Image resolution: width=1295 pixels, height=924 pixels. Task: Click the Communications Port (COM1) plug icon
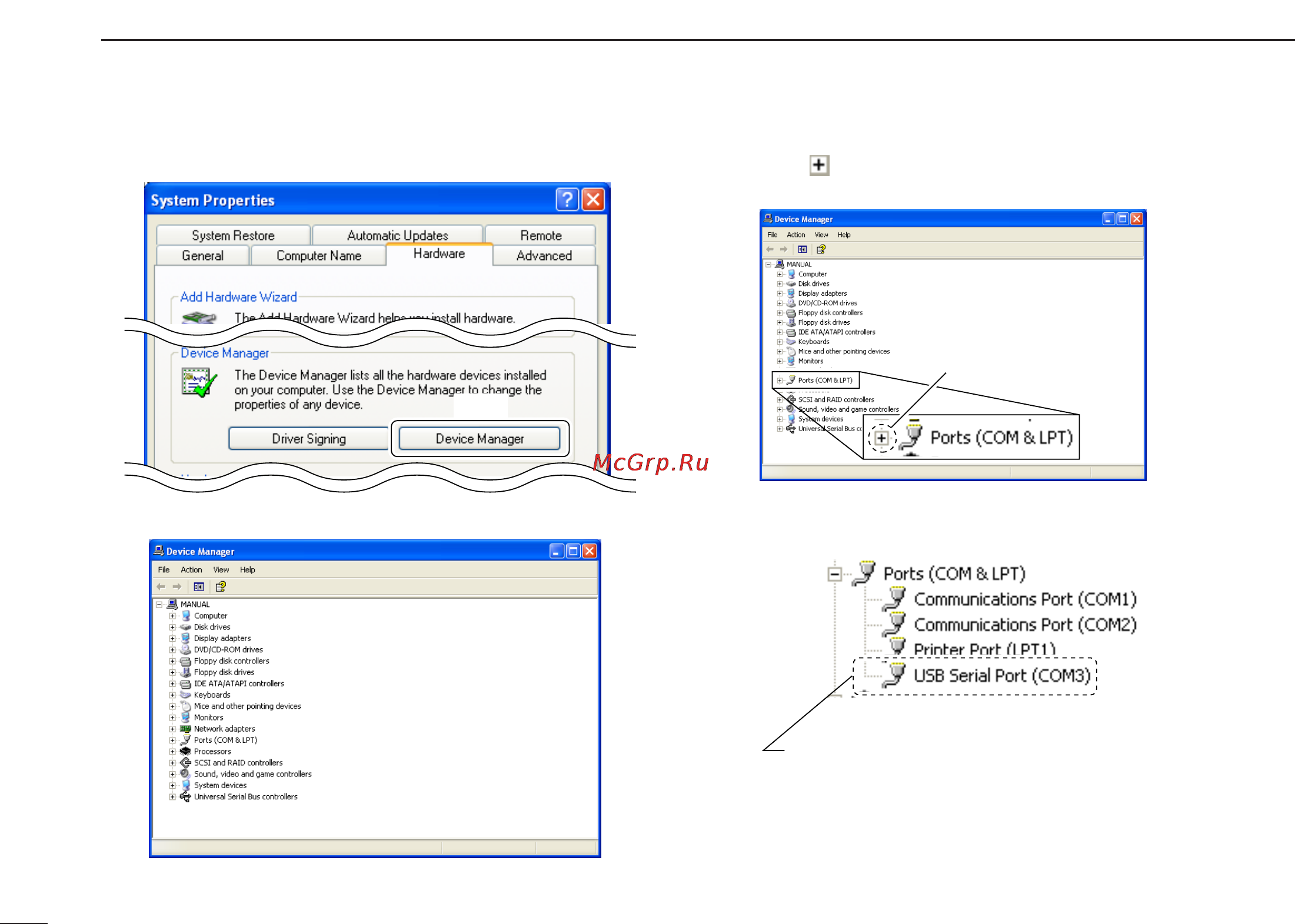(x=894, y=599)
